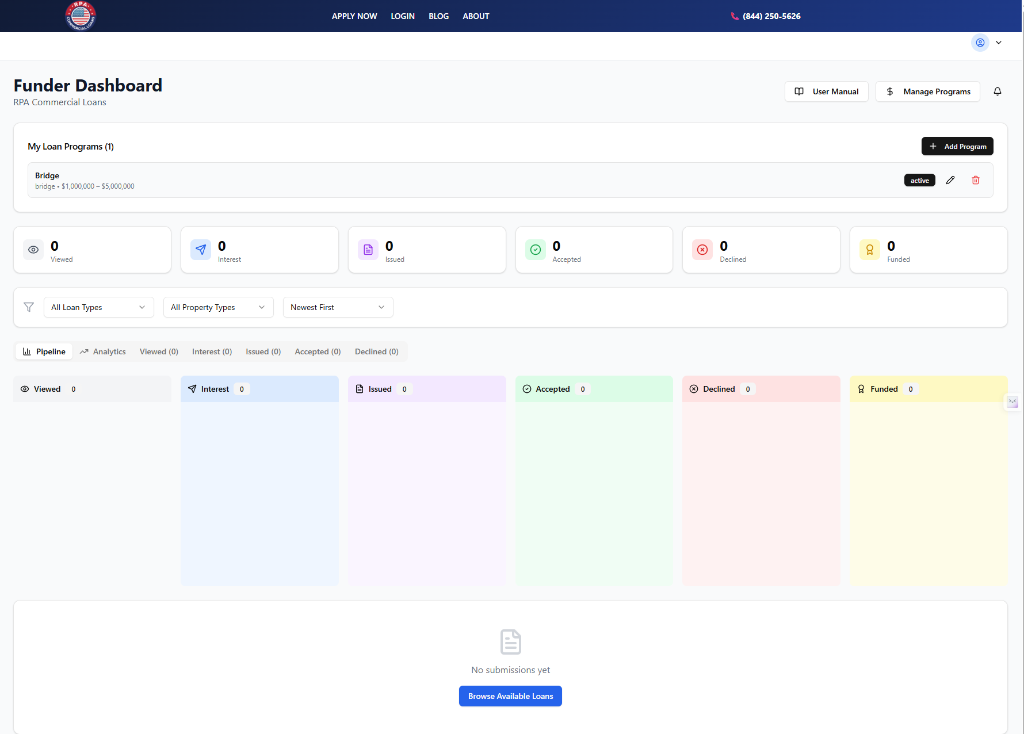
Task: Click the eye icon on Viewed stat card
Action: (x=33, y=249)
